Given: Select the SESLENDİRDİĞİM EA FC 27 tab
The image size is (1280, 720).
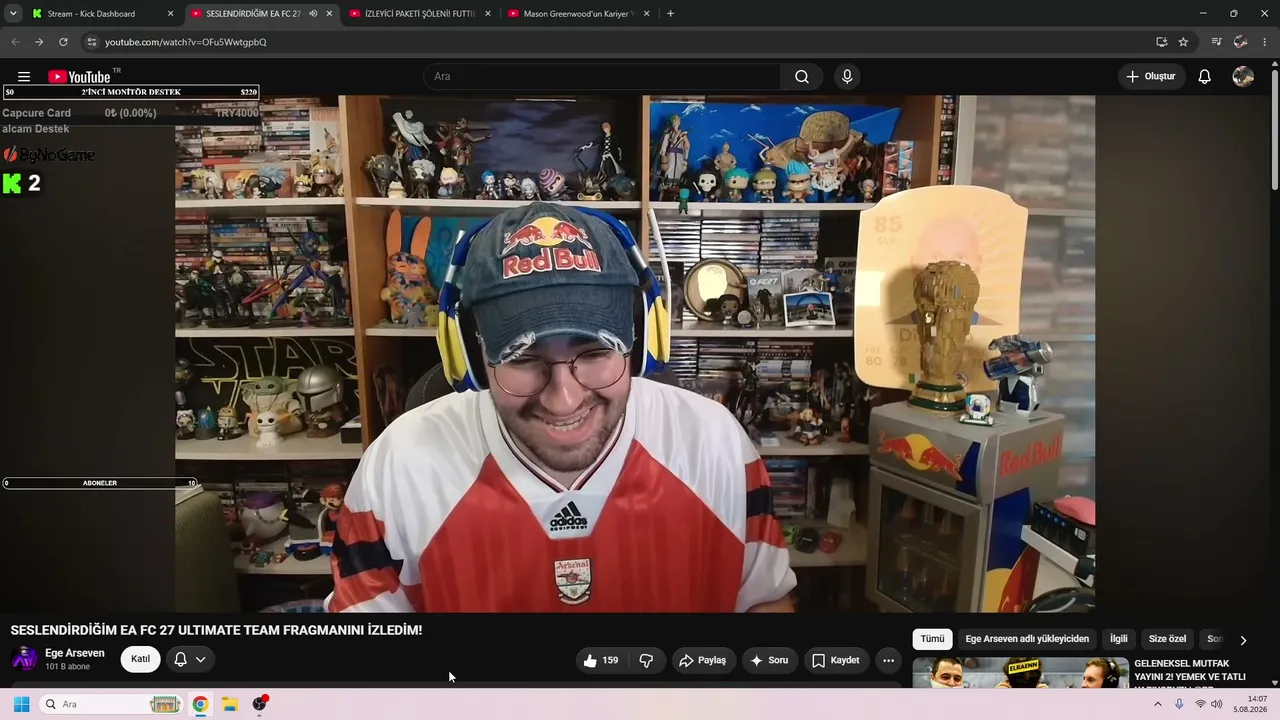Looking at the screenshot, I should point(260,14).
